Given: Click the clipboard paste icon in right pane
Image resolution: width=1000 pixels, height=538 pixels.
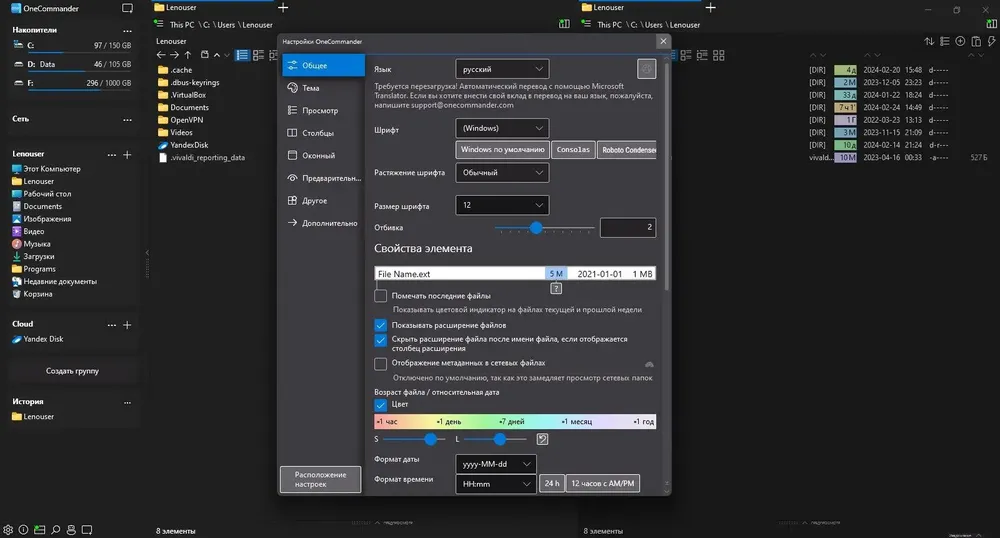Looking at the screenshot, I should tap(976, 41).
